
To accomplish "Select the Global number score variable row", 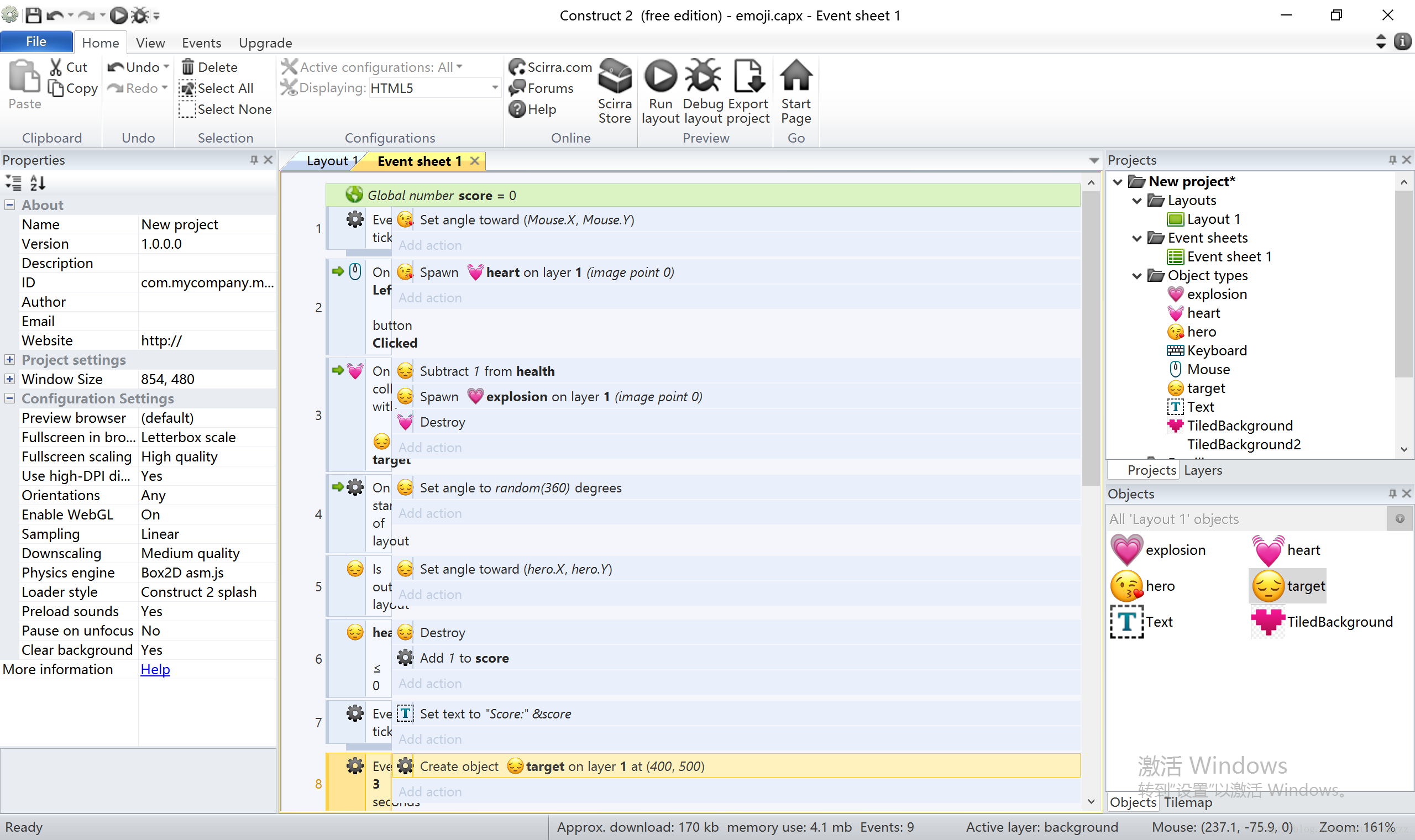I will click(x=703, y=195).
